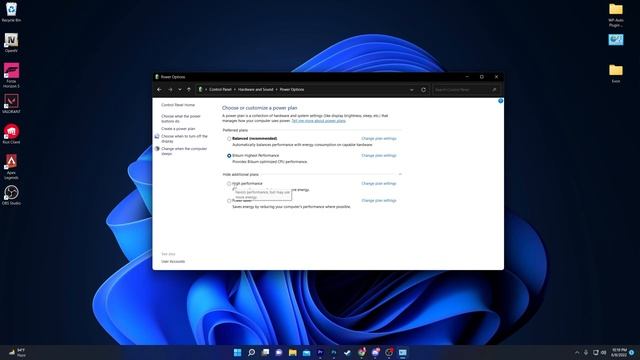Select the Balanced (recommended) power plan
Screen dimensions: 640x360
tap(229, 139)
